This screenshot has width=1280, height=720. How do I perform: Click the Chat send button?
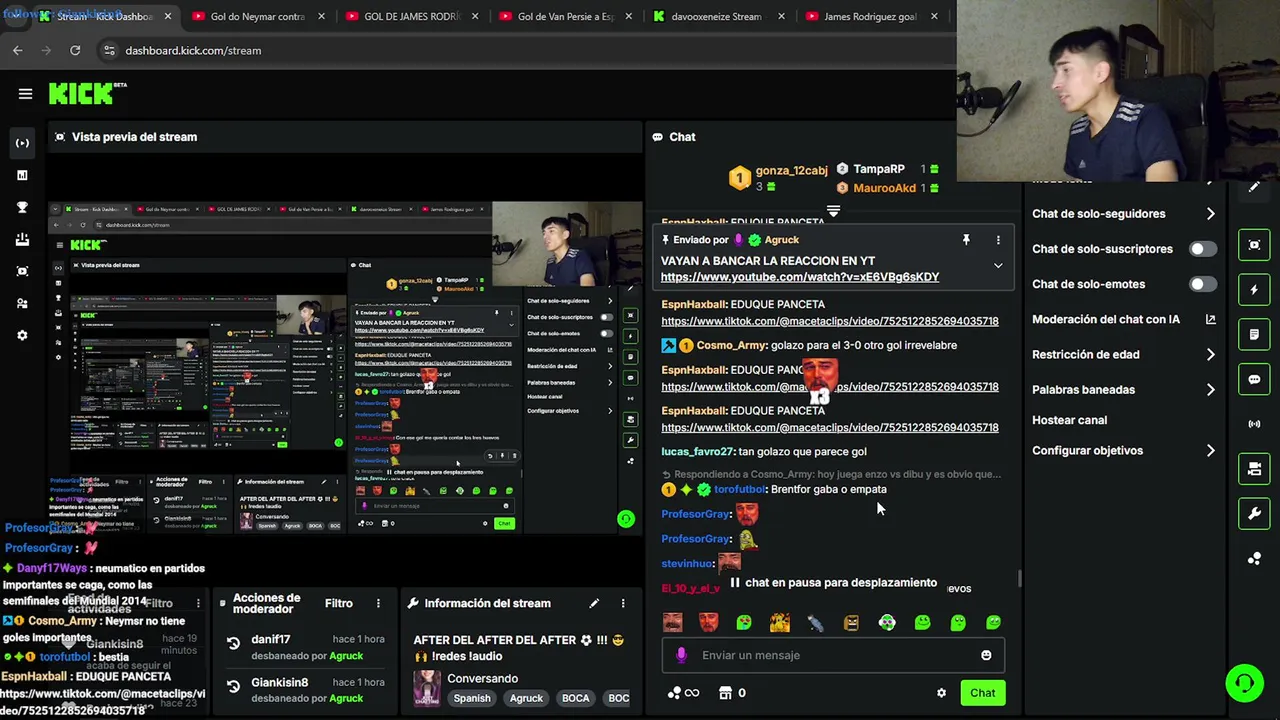pos(982,693)
